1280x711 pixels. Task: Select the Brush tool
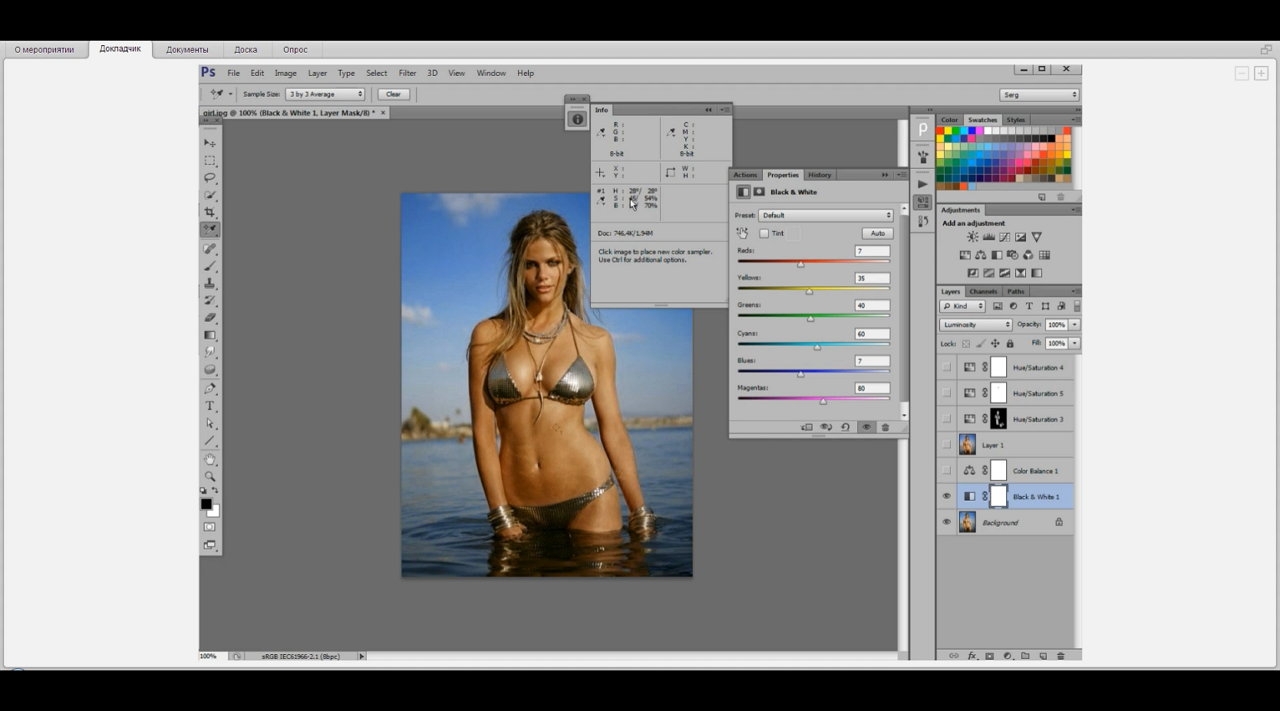(210, 266)
